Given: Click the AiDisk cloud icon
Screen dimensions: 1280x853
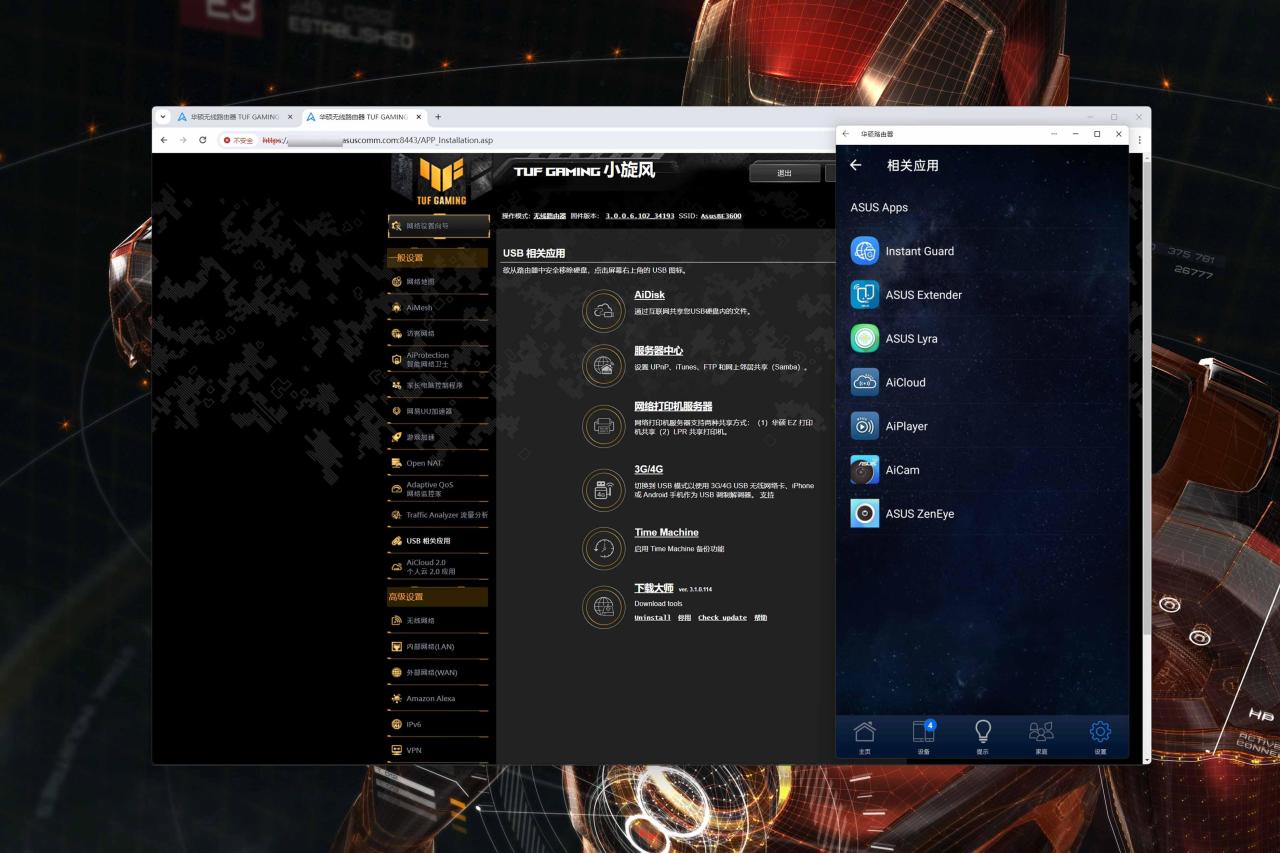Looking at the screenshot, I should coord(604,311).
